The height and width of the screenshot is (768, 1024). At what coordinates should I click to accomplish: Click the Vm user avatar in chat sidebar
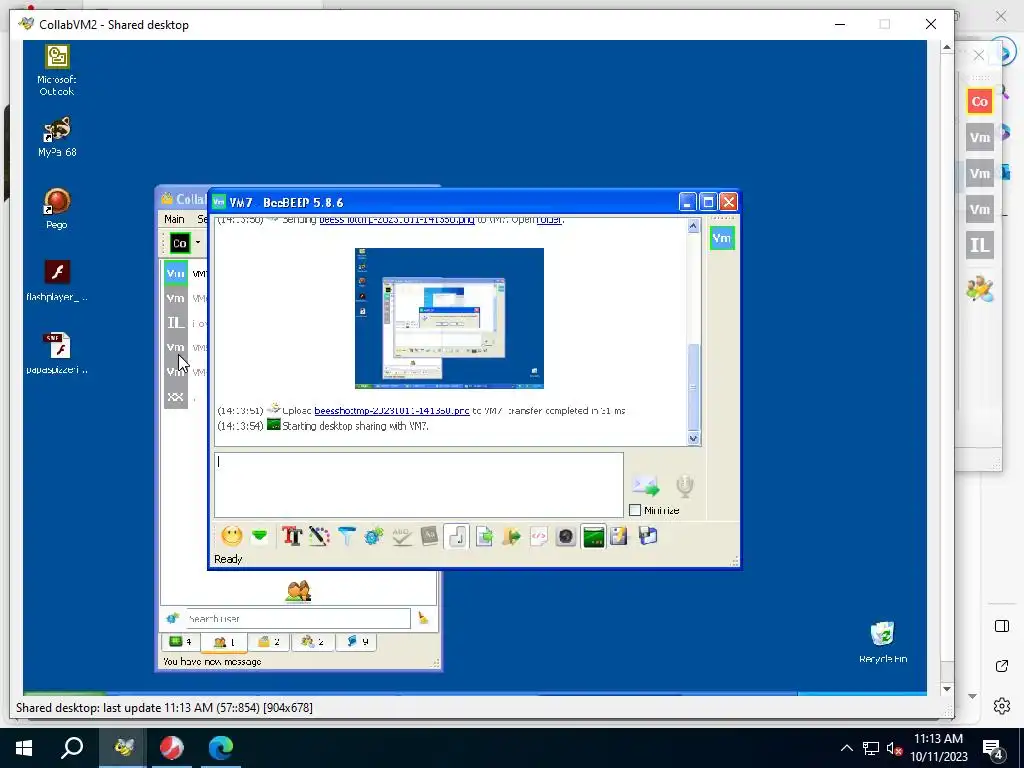pos(722,238)
